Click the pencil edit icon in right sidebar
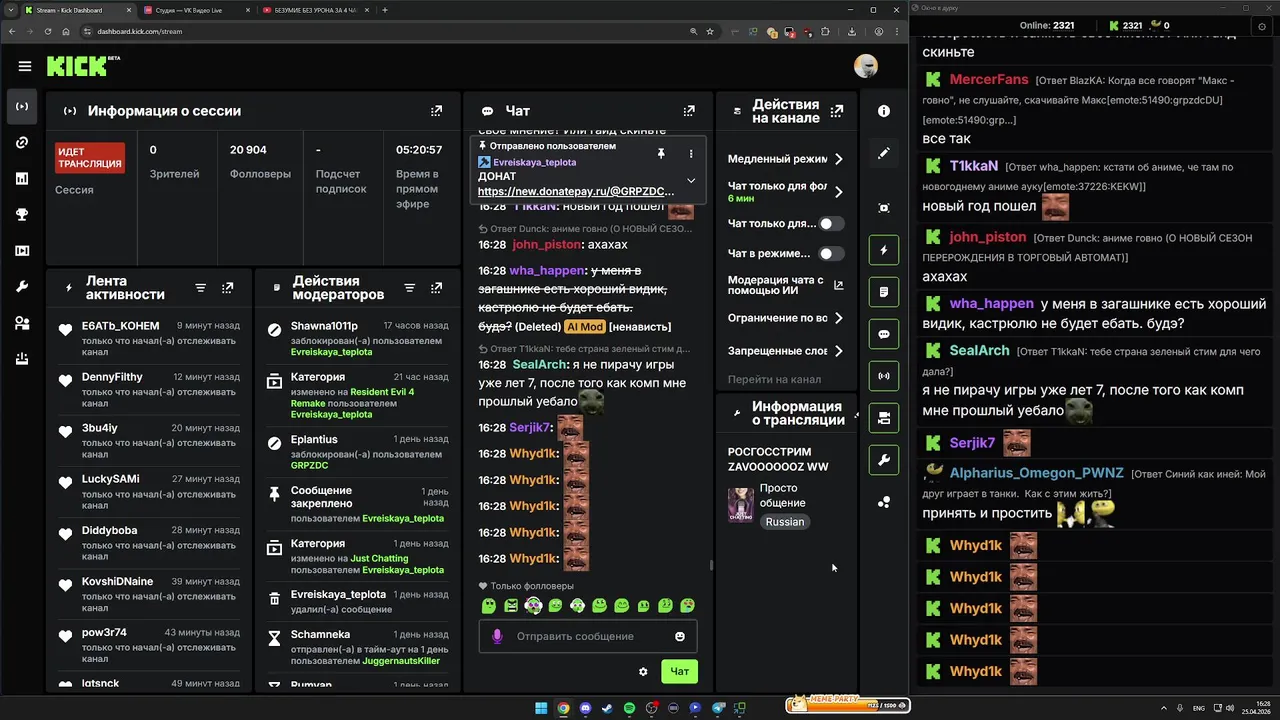Screen dimensions: 1280x720 pyautogui.click(x=884, y=153)
